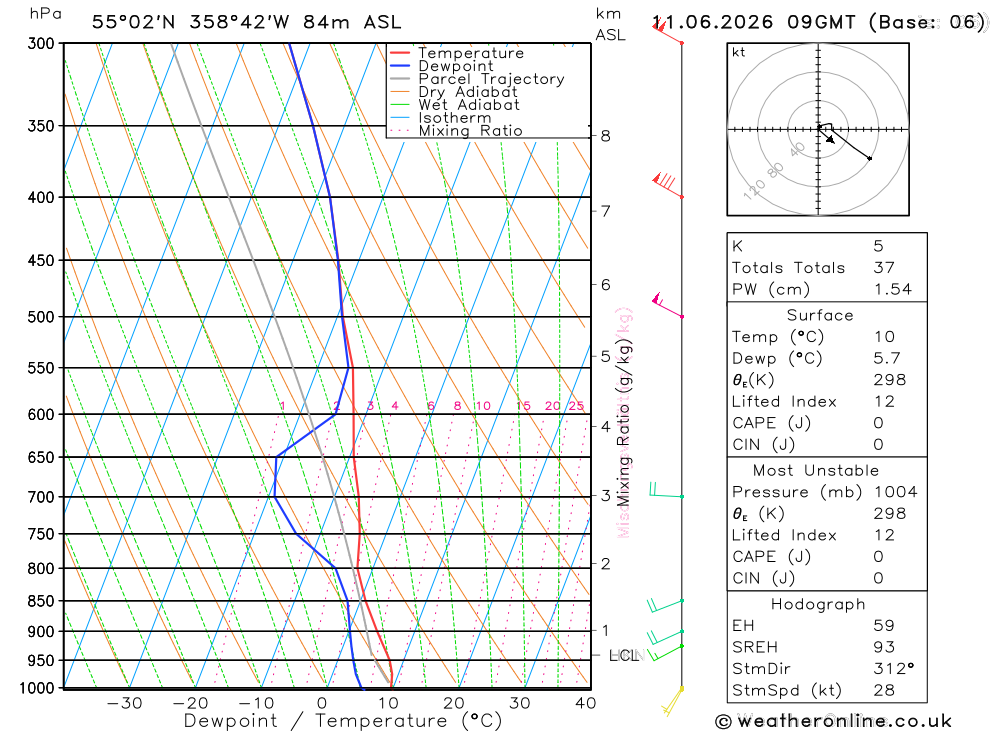Click the hodograph ring label 120
Image resolution: width=1000 pixels, height=733 pixels.
pyautogui.click(x=754, y=190)
